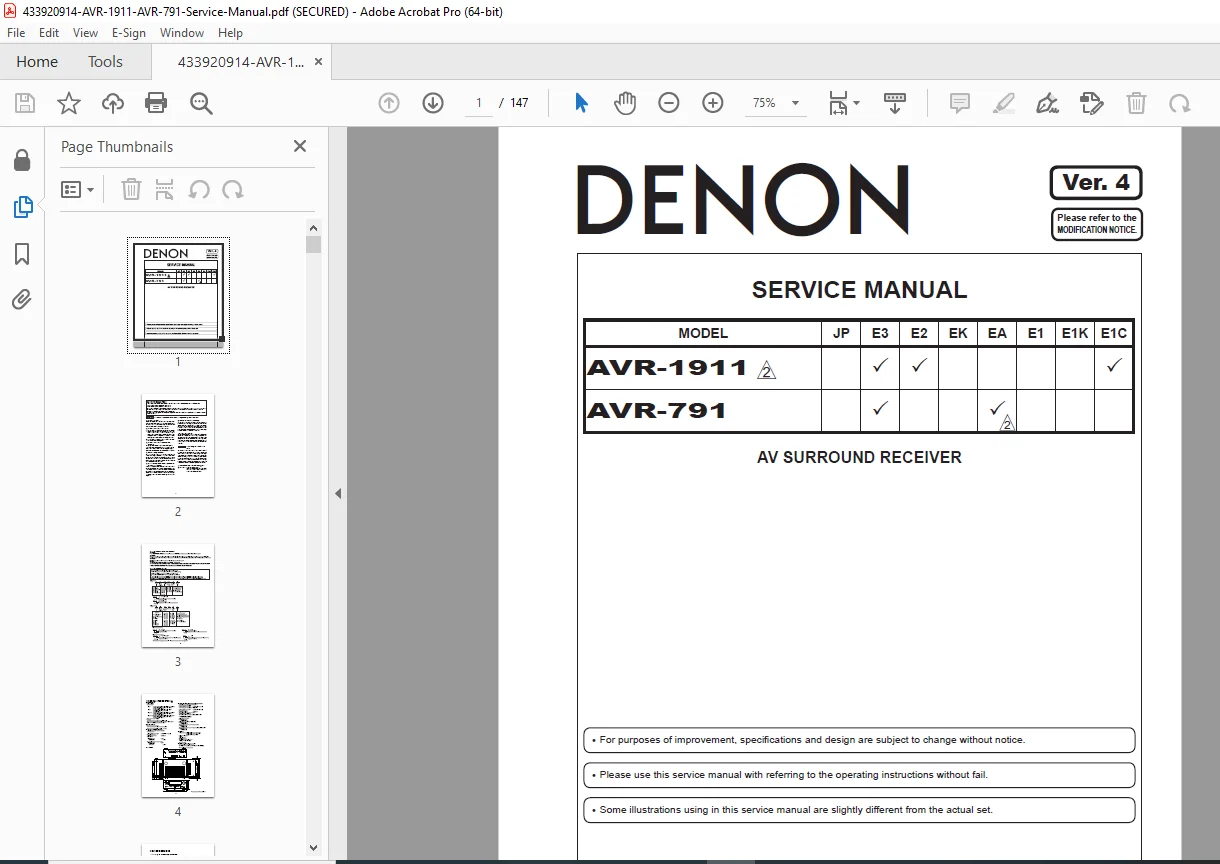
Task: Go to next page arrow
Action: click(x=433, y=103)
